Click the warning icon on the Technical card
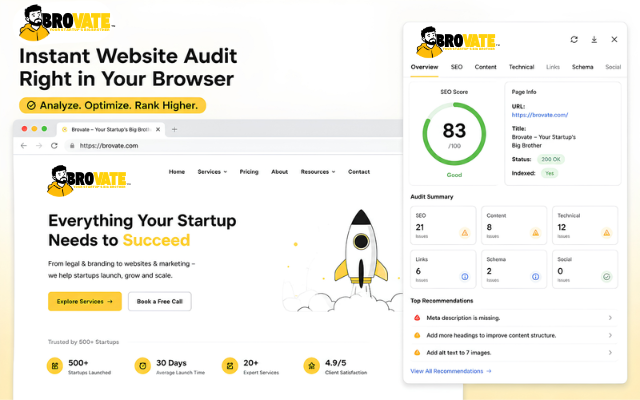Screen dimensions: 640x400 click(607, 233)
